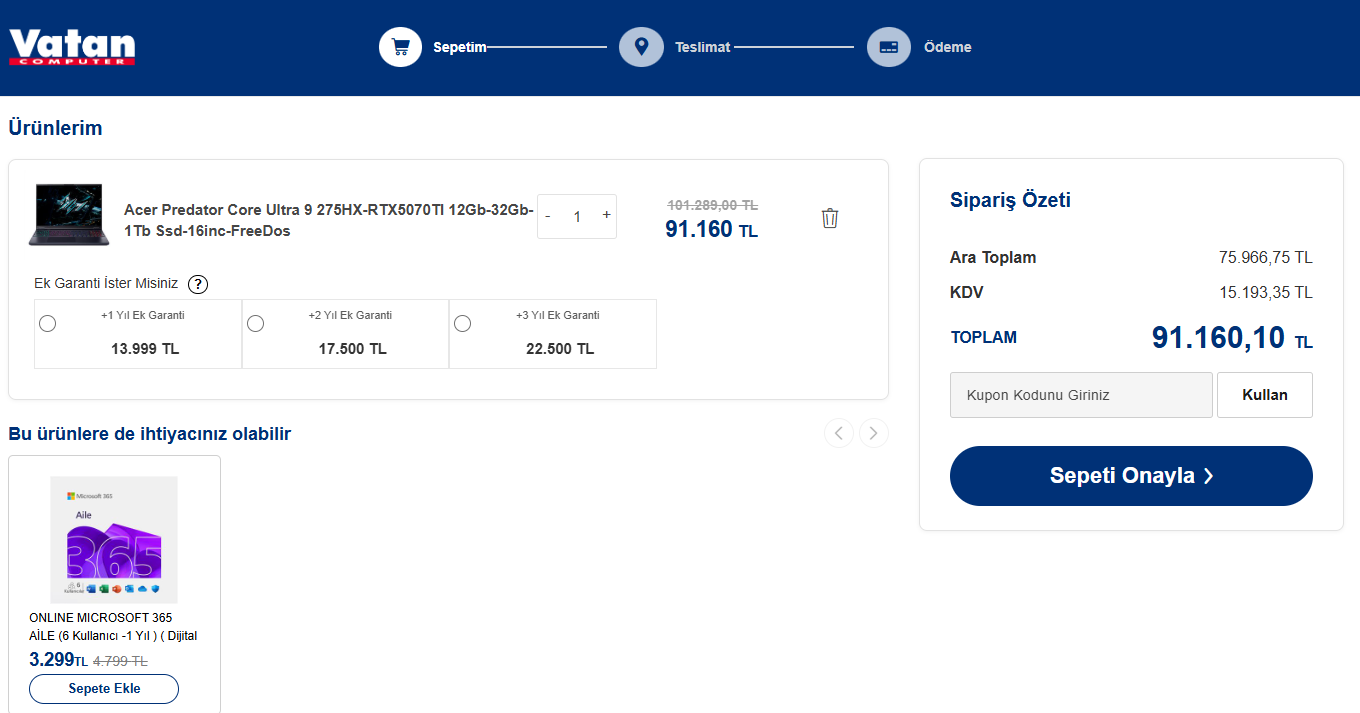This screenshot has height=713, width=1360.
Task: Click the Ara Toplam value 75.966,75 TL
Action: [1266, 257]
